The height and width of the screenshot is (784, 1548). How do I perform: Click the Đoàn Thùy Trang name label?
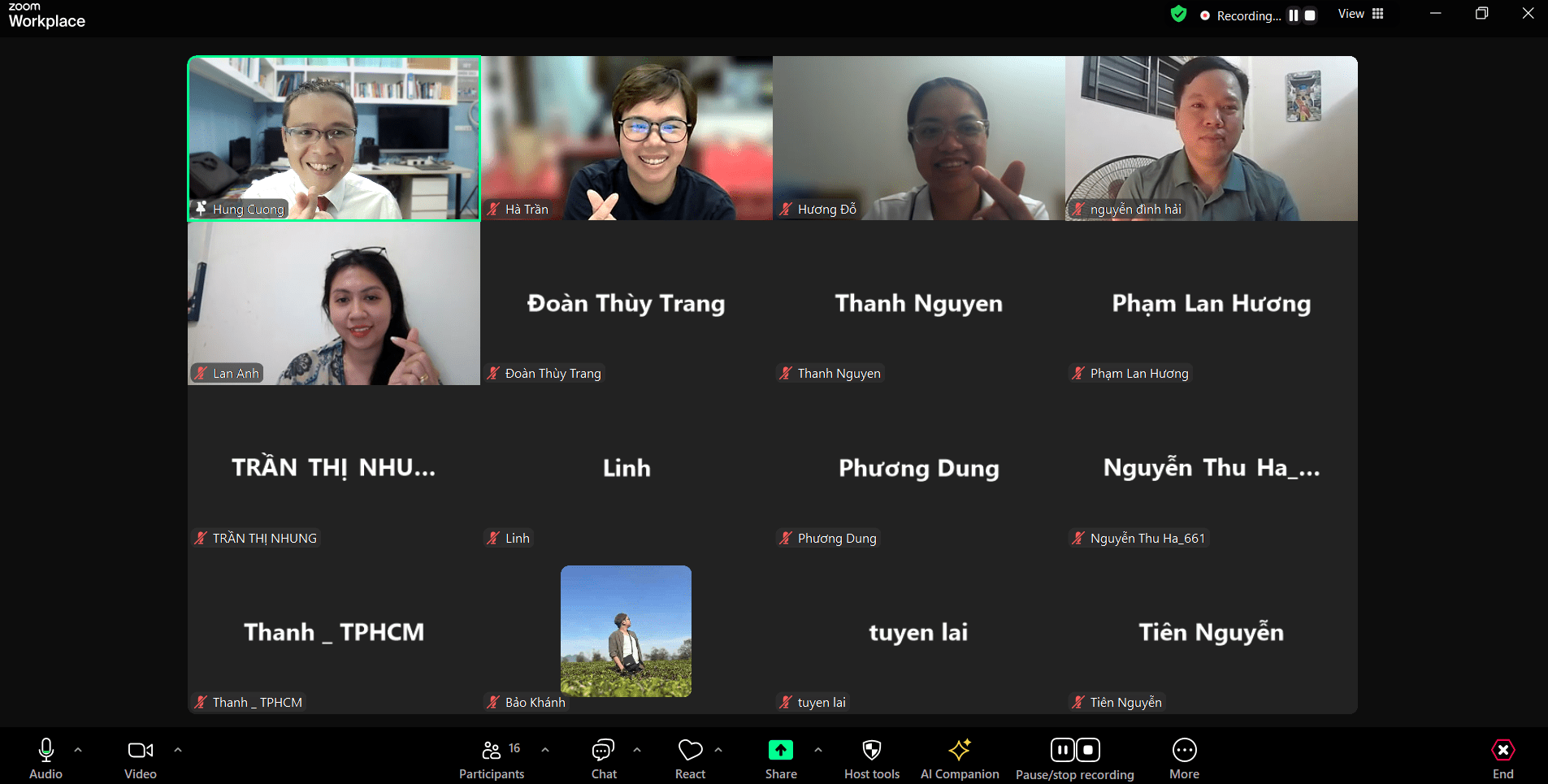point(553,374)
